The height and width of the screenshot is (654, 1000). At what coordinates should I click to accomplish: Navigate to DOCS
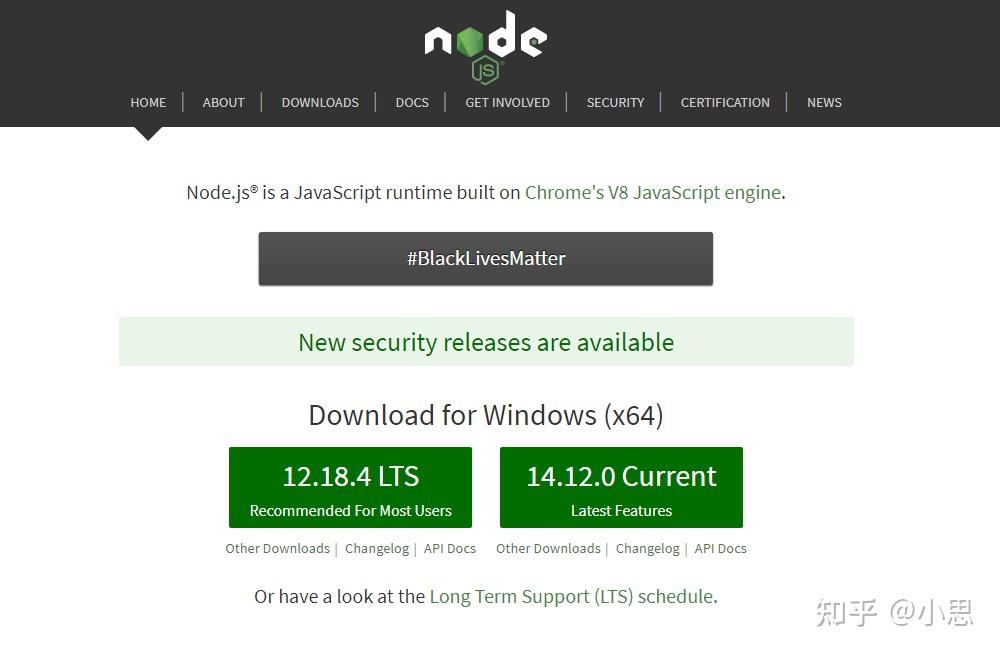[x=412, y=102]
